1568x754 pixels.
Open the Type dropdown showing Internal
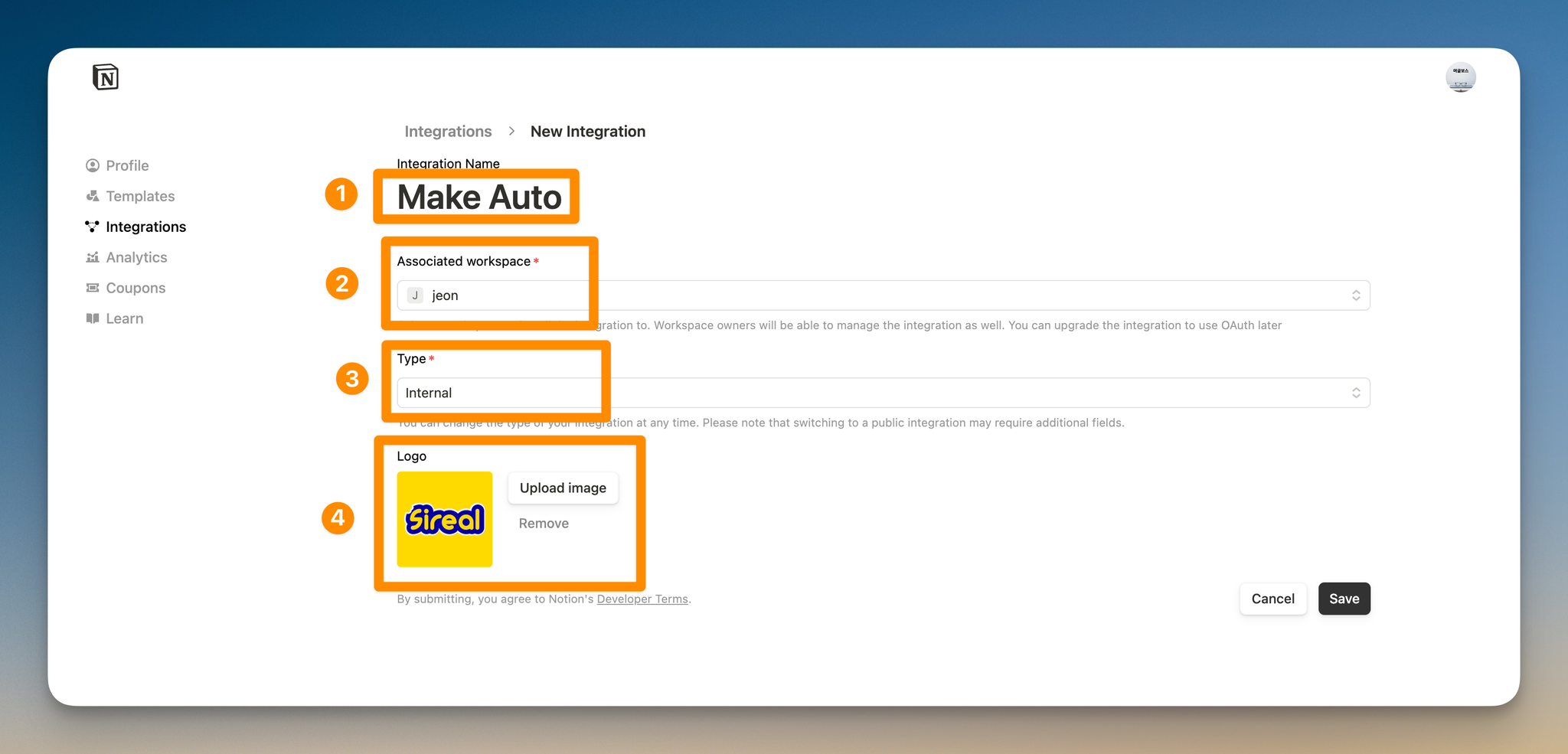click(884, 393)
